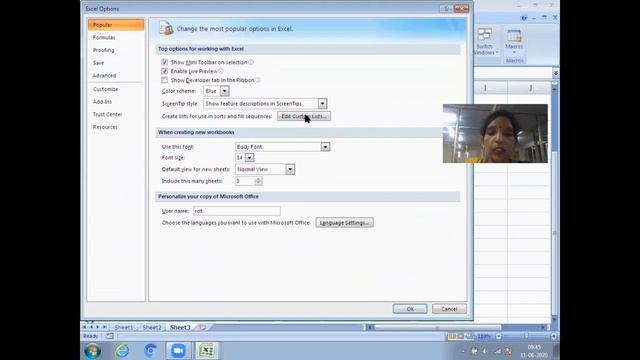Click the zoom out minus icon
The width and height of the screenshot is (640, 360).
(x=498, y=336)
